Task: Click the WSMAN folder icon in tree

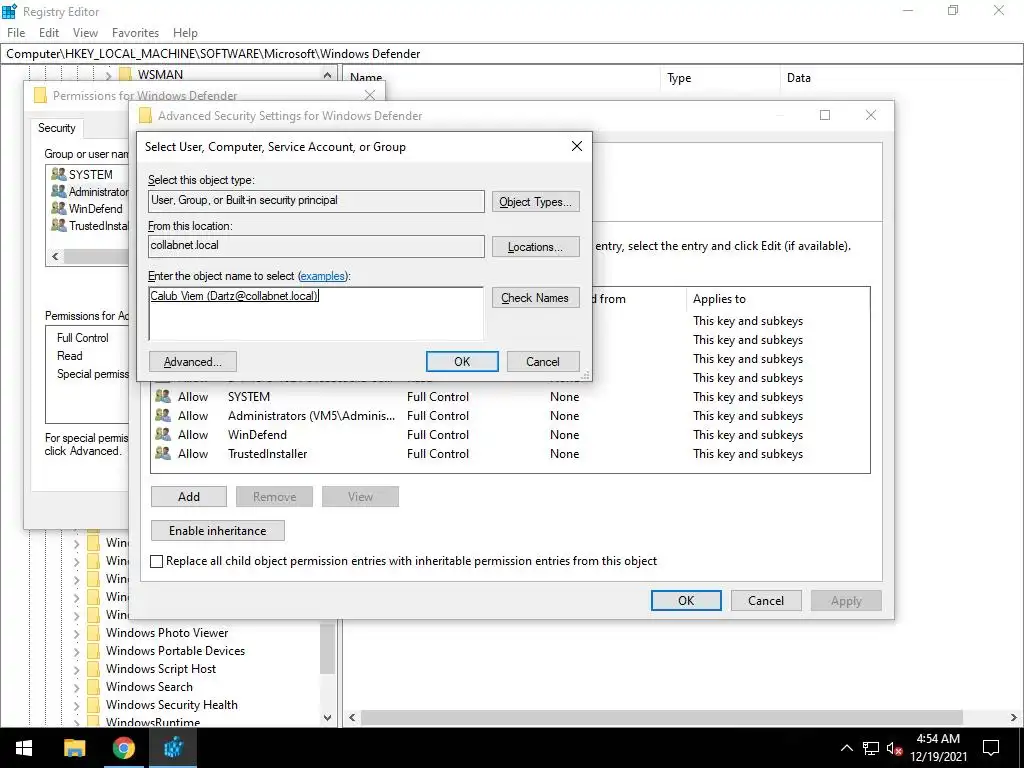Action: (125, 74)
